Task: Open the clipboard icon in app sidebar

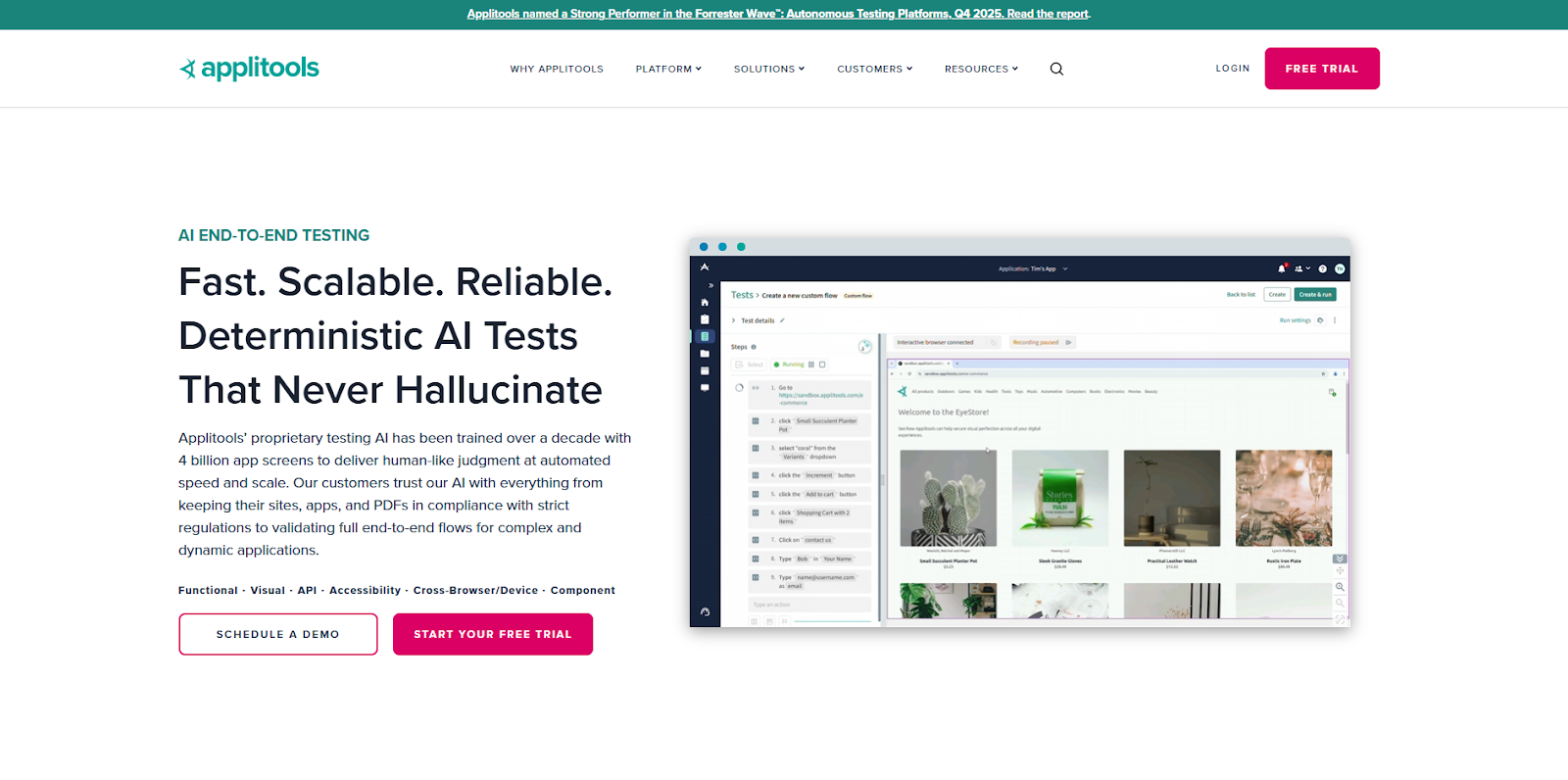Action: click(x=705, y=319)
